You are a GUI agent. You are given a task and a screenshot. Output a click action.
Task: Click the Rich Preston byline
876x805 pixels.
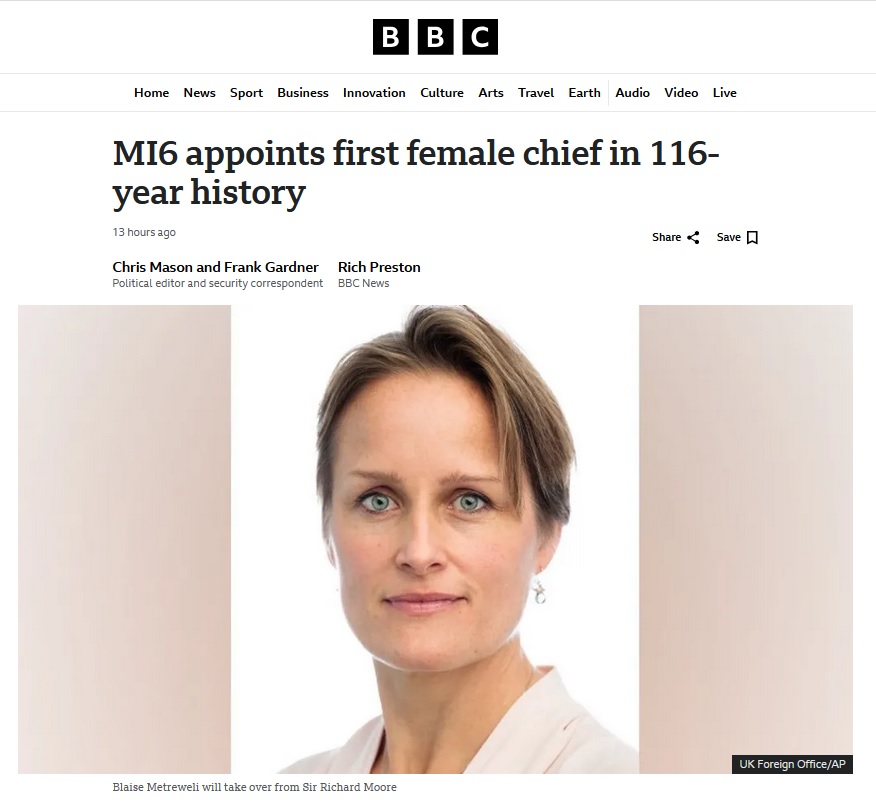point(379,267)
